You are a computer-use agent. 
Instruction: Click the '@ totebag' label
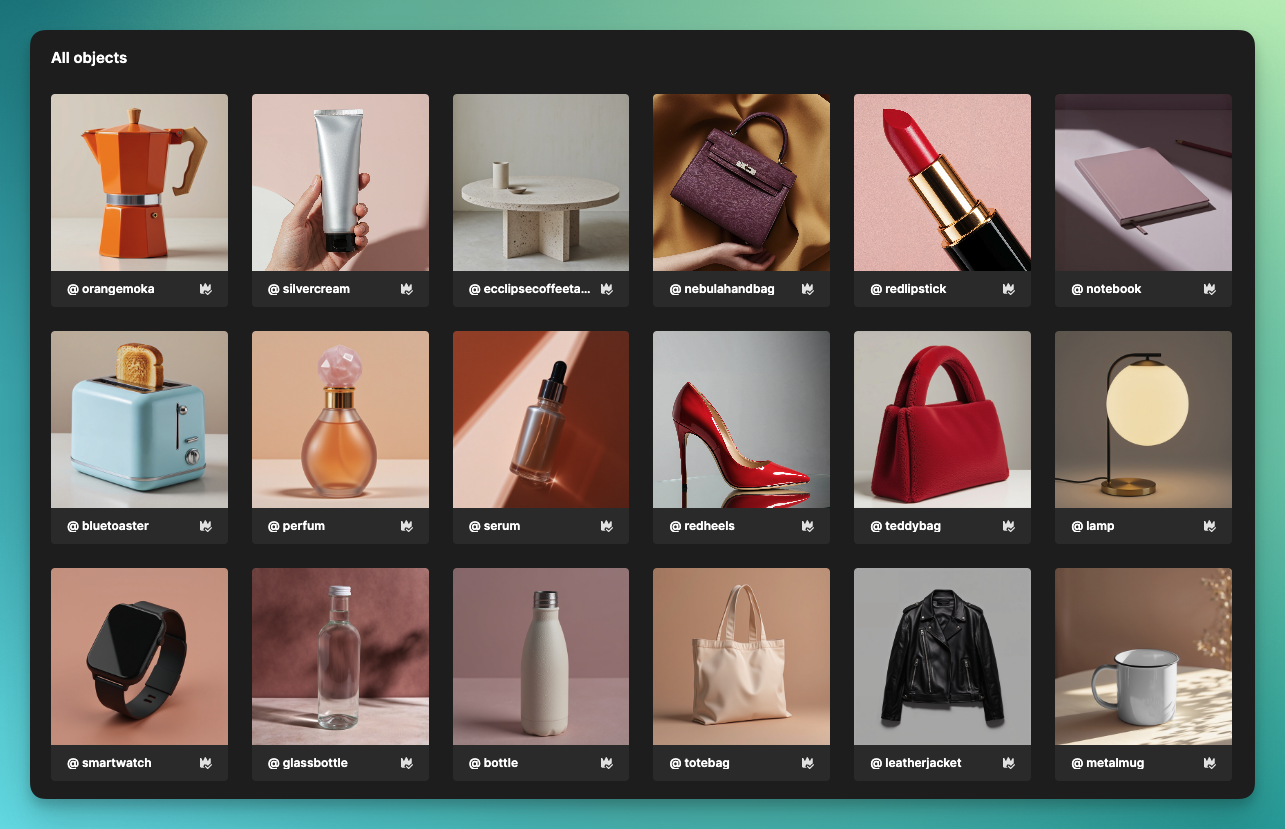[x=699, y=763]
